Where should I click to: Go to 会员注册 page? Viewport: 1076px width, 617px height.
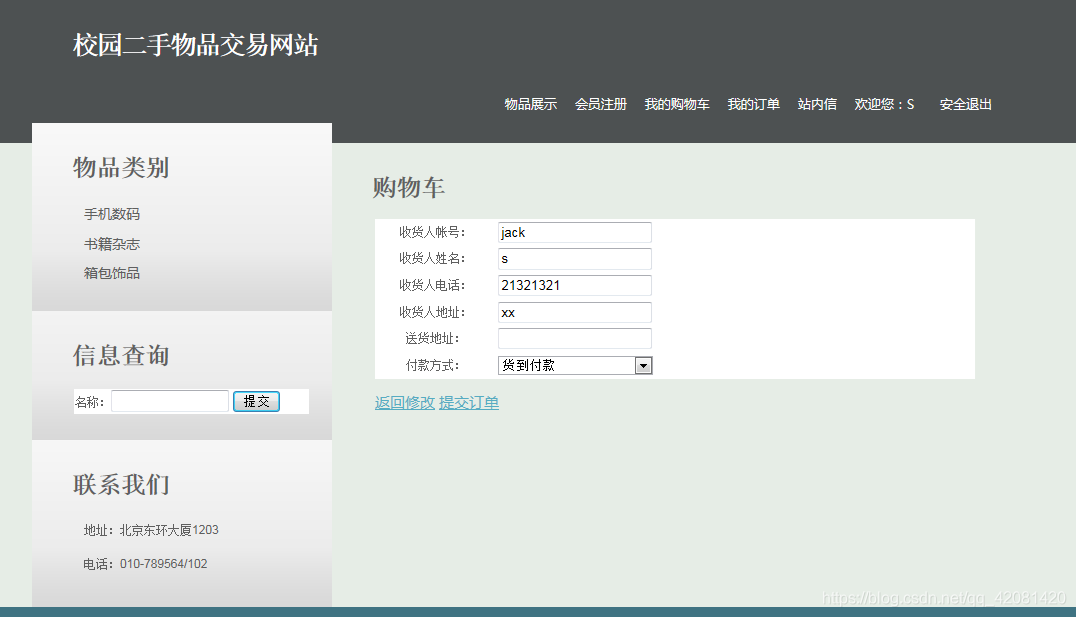pos(600,104)
